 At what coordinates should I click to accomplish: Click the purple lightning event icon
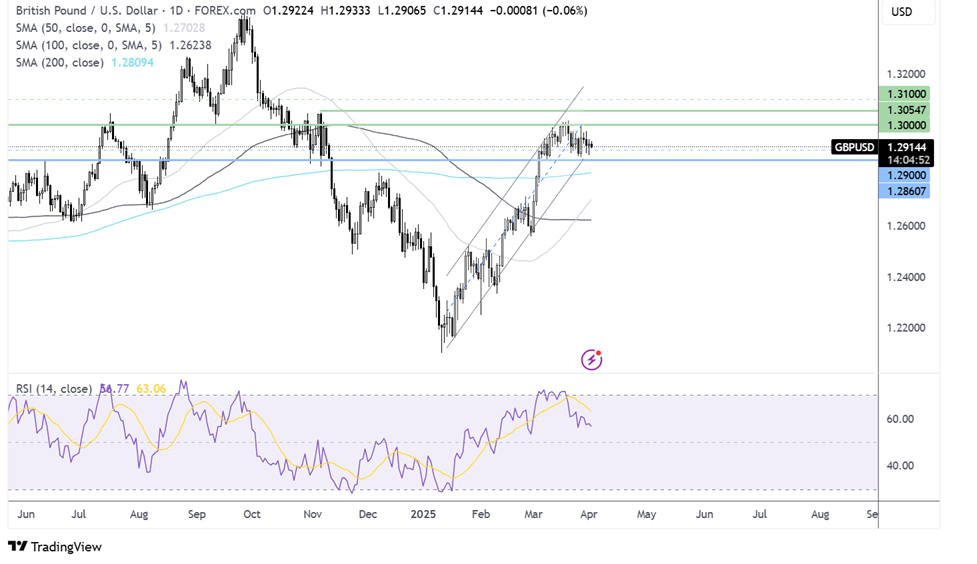591,360
